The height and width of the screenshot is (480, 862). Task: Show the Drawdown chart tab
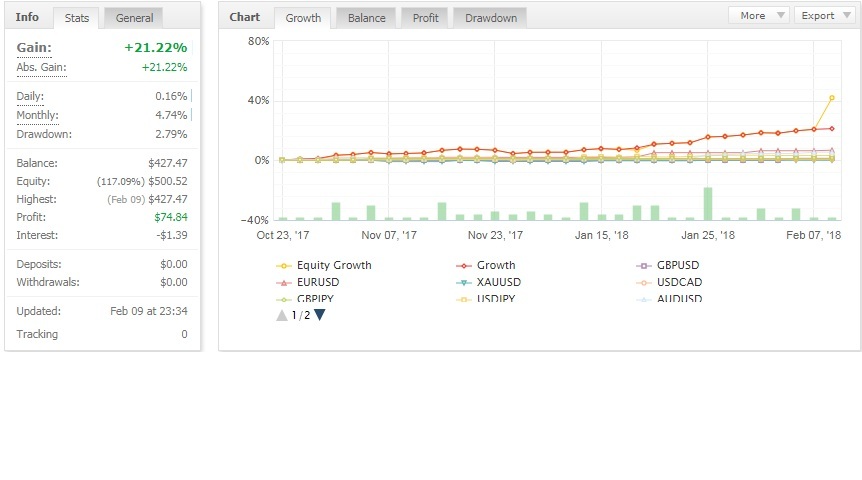490,18
